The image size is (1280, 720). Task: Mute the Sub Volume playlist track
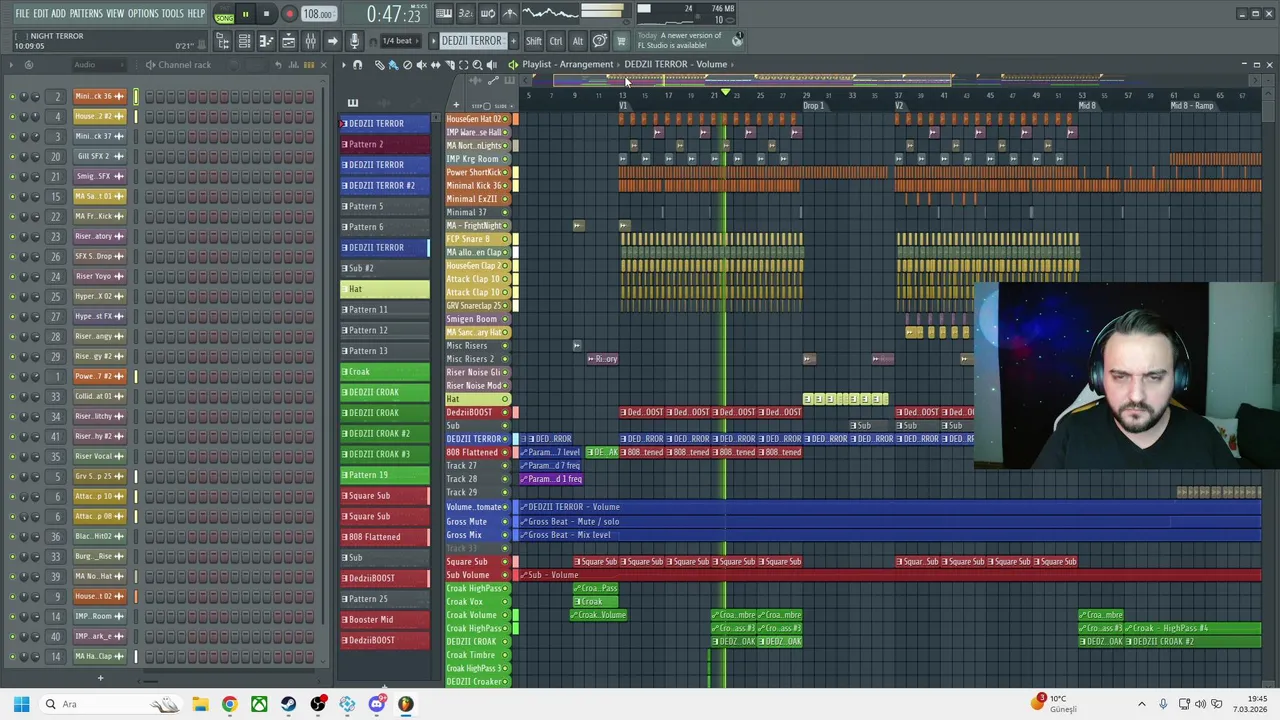coord(505,575)
